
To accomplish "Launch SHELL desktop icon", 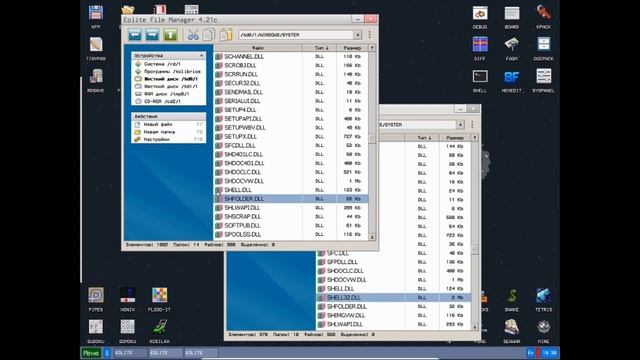I will pos(480,80).
